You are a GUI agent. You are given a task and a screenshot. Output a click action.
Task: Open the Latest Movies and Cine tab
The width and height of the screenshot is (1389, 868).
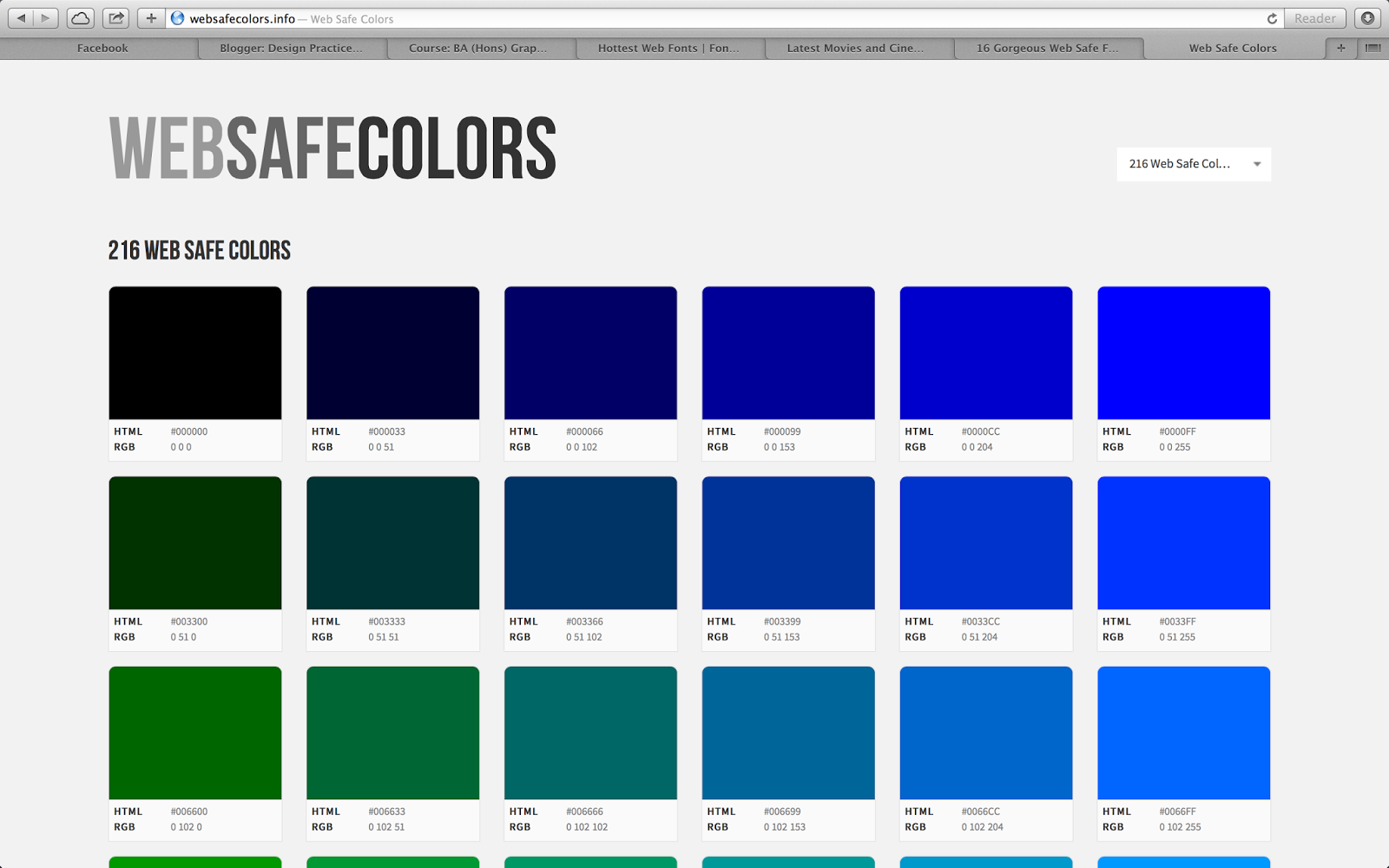[855, 49]
